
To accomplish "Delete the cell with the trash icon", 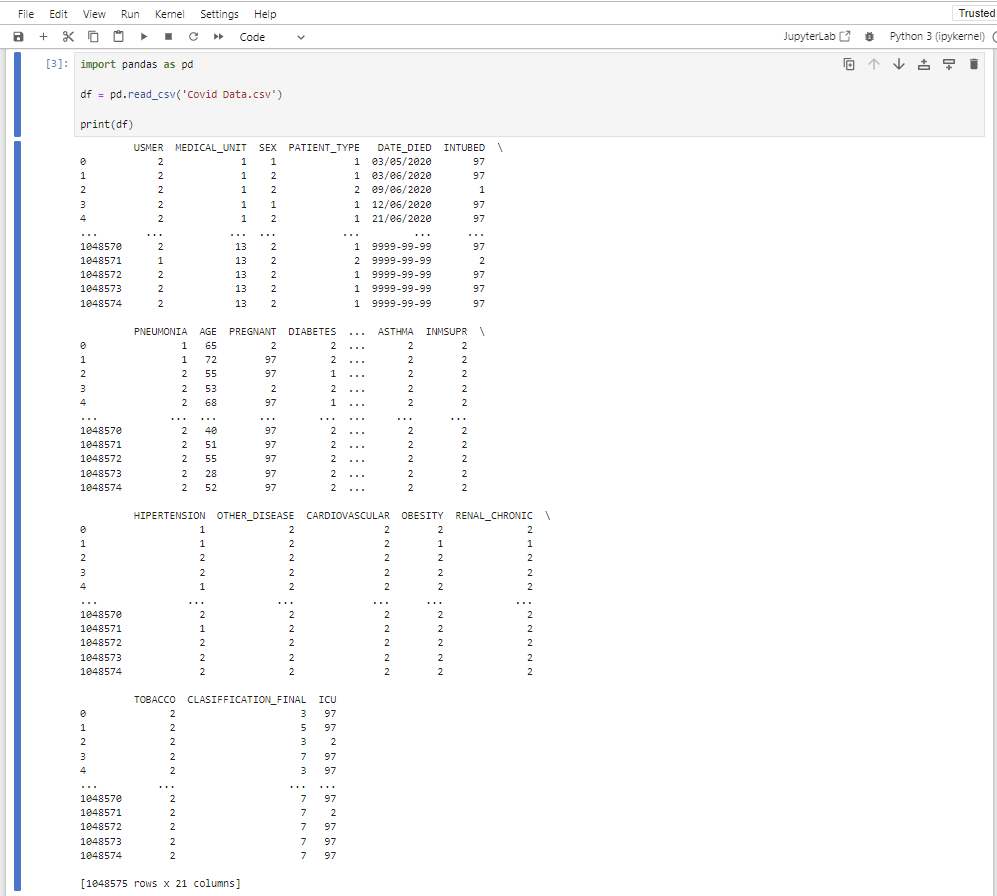I will click(x=973, y=64).
